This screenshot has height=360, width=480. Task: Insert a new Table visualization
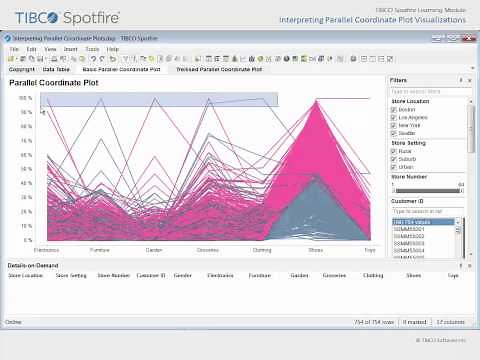209,59
